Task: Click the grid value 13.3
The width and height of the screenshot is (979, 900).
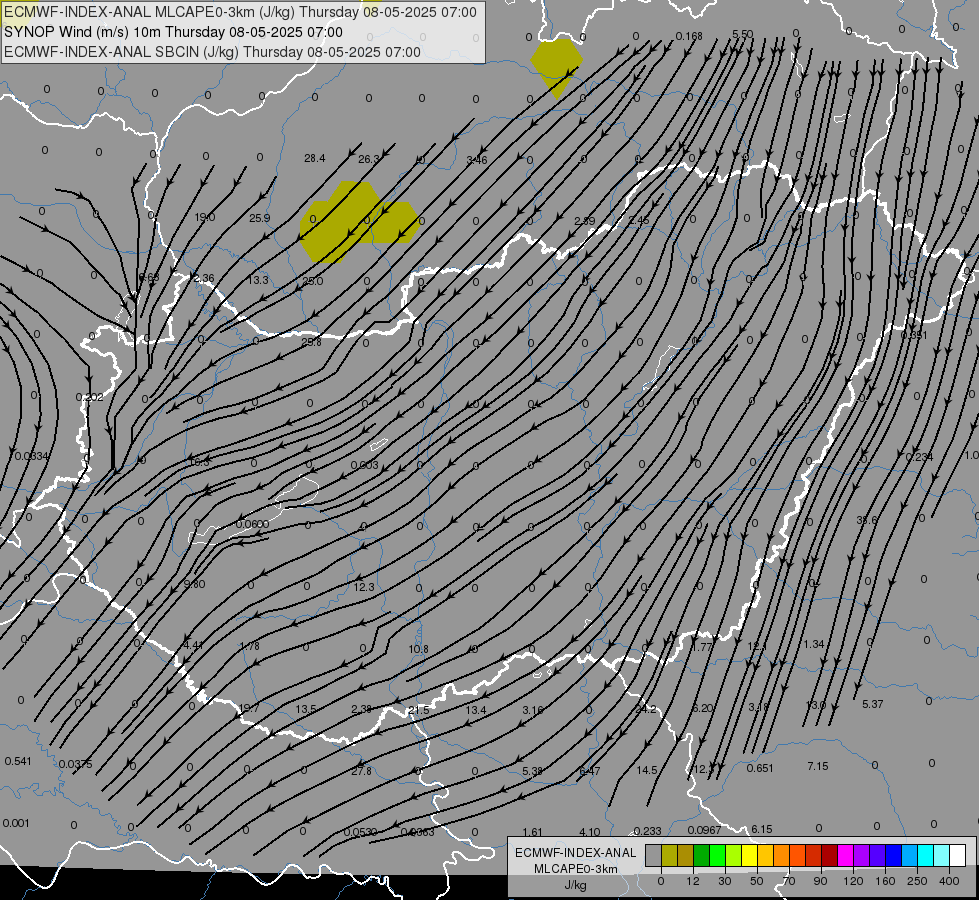Action: (258, 279)
